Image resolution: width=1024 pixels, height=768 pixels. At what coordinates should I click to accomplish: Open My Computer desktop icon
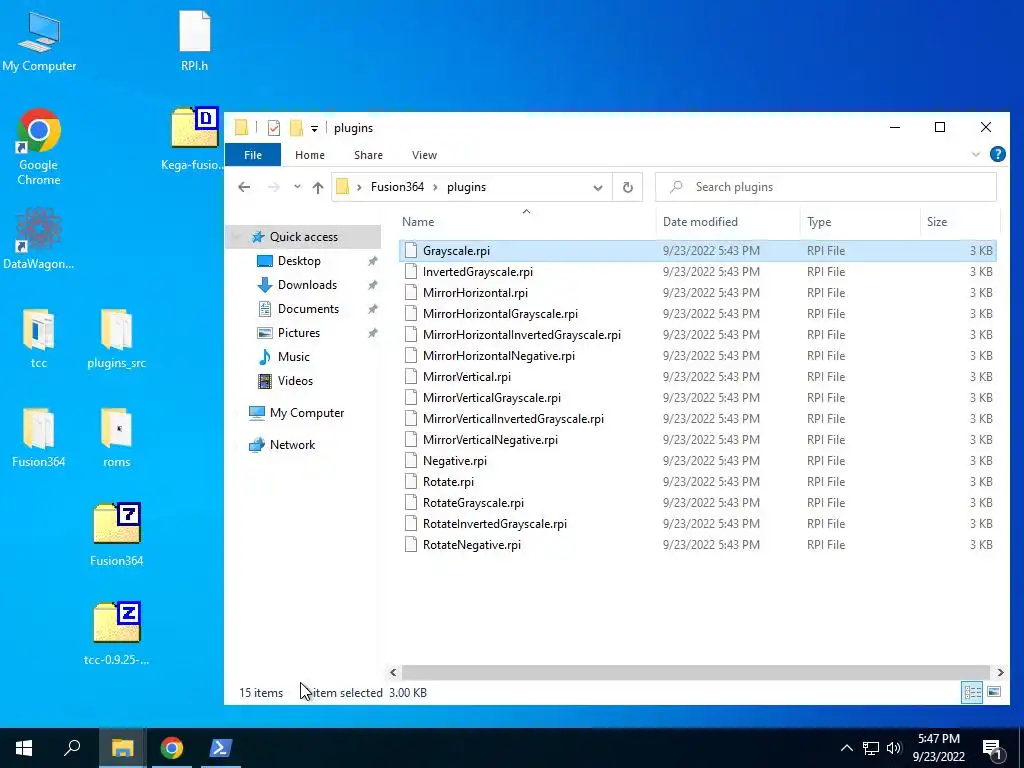[39, 41]
